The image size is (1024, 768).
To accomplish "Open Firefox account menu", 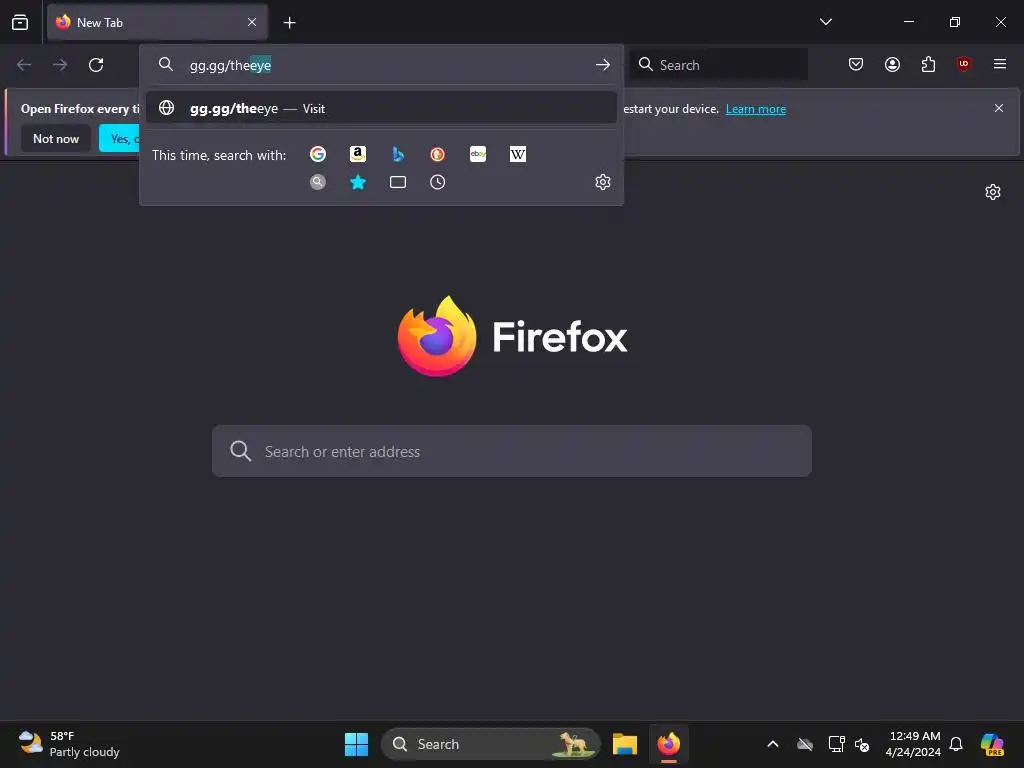I will click(x=892, y=64).
